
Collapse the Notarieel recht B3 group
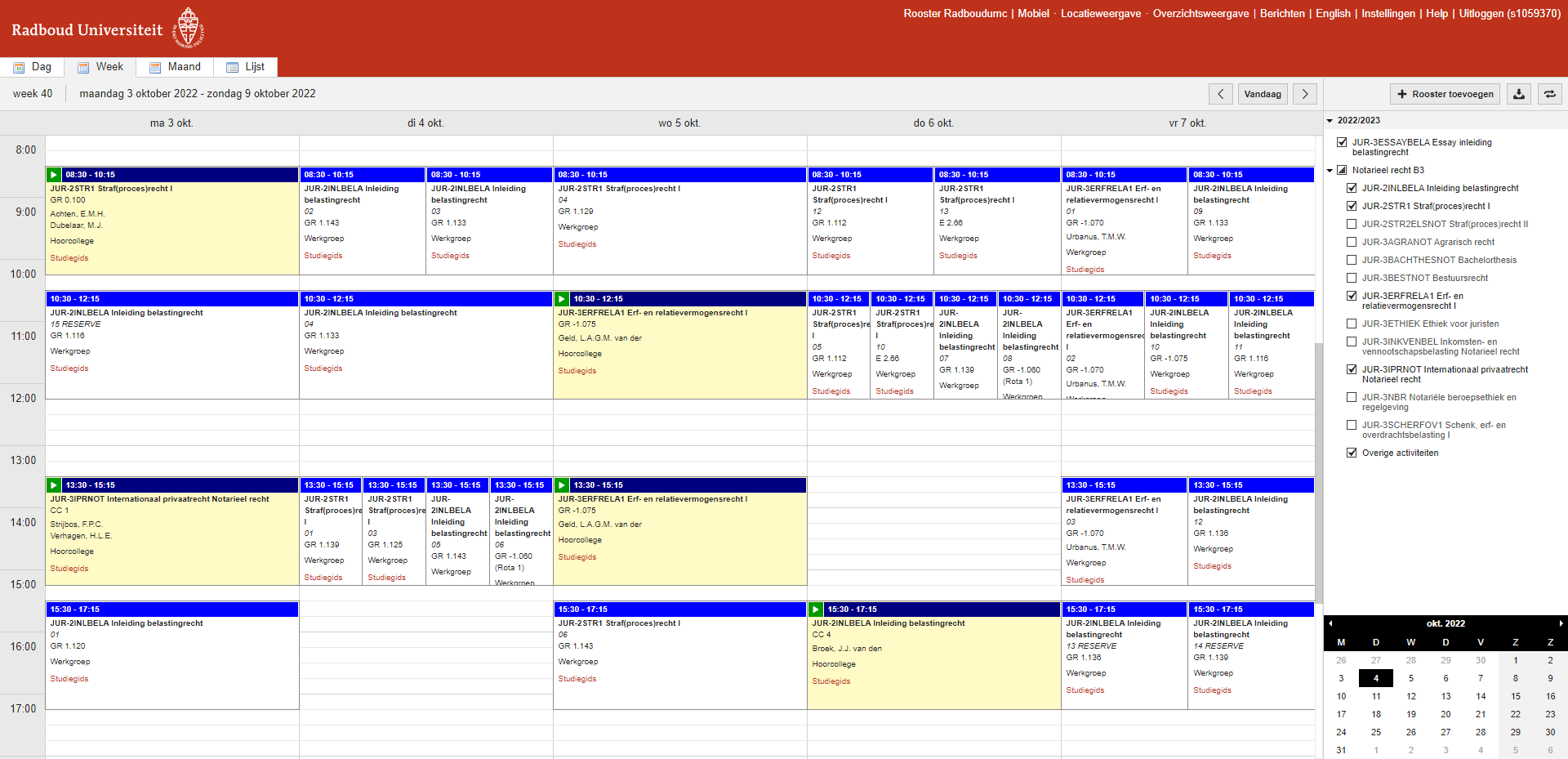[x=1330, y=171]
